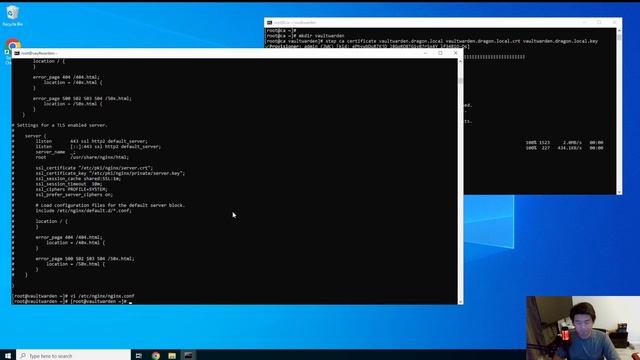Open the Windows Start menu
Screen dimensions: 640x360
coord(8,356)
